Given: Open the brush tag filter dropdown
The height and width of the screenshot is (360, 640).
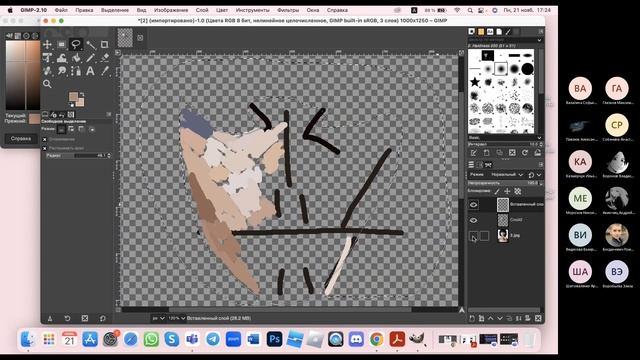Looking at the screenshot, I should (x=539, y=40).
